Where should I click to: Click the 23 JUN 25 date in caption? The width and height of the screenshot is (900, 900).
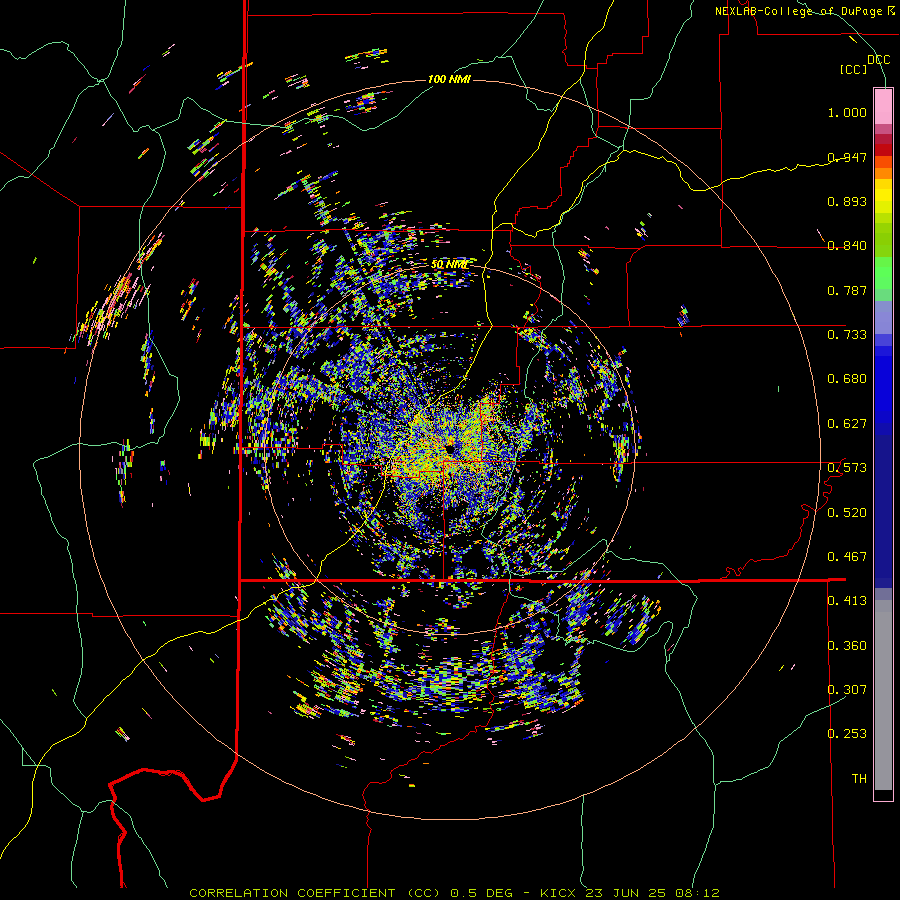tap(624, 893)
